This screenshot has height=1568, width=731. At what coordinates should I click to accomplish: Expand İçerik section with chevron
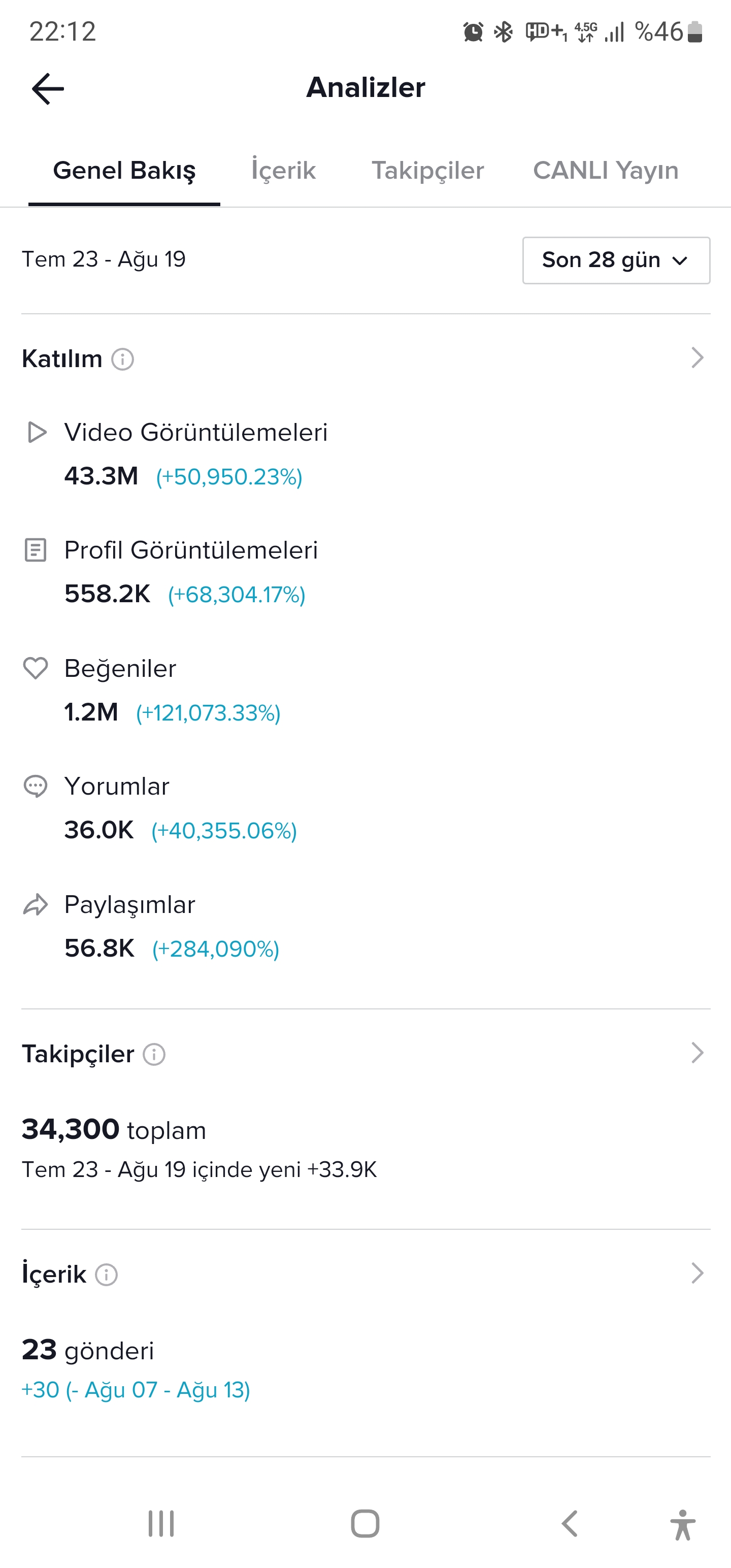[x=697, y=1273]
